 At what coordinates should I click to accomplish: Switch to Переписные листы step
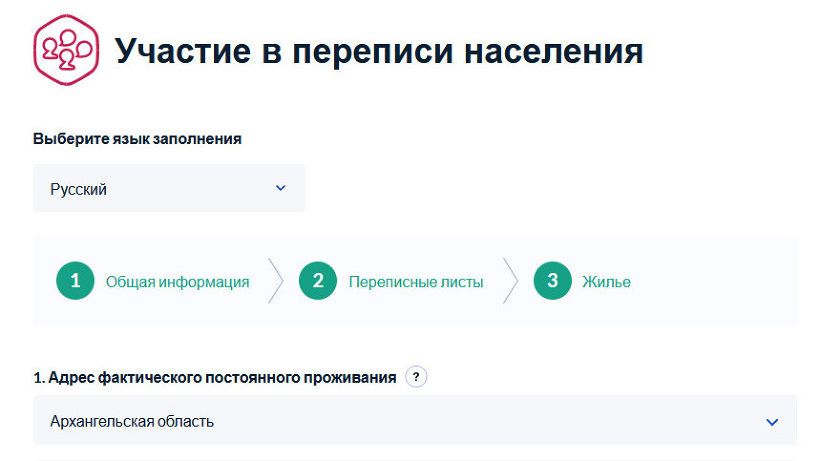[x=416, y=282]
